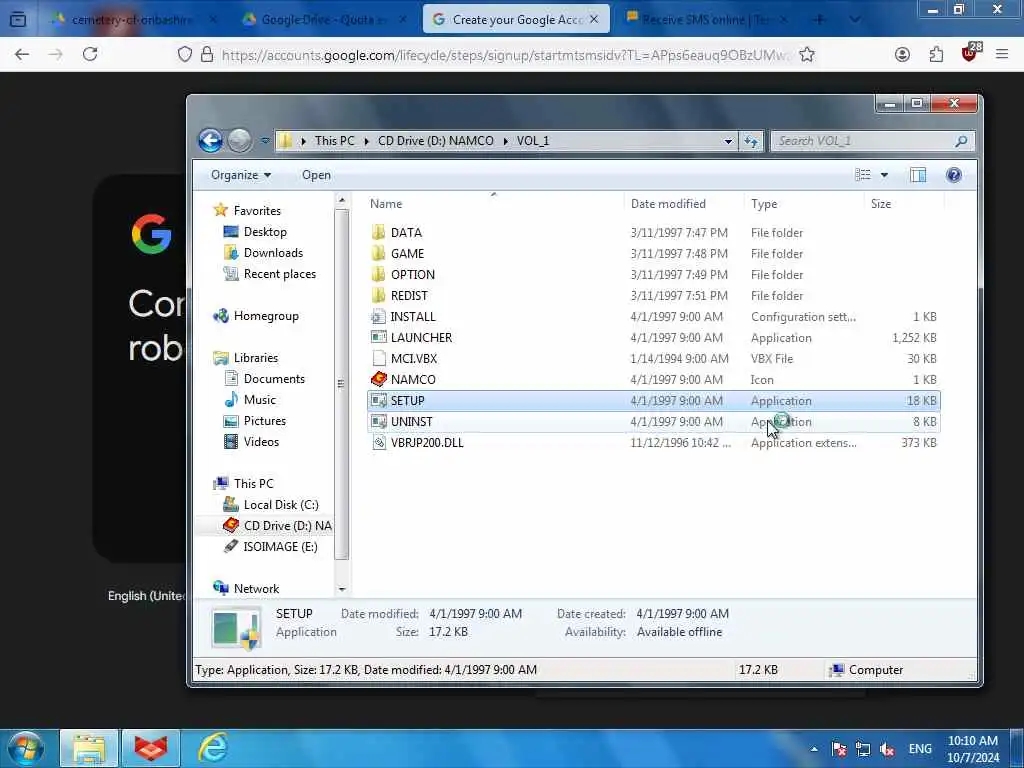1024x768 pixels.
Task: Switch to the Create your Google Account tab
Action: tap(516, 20)
